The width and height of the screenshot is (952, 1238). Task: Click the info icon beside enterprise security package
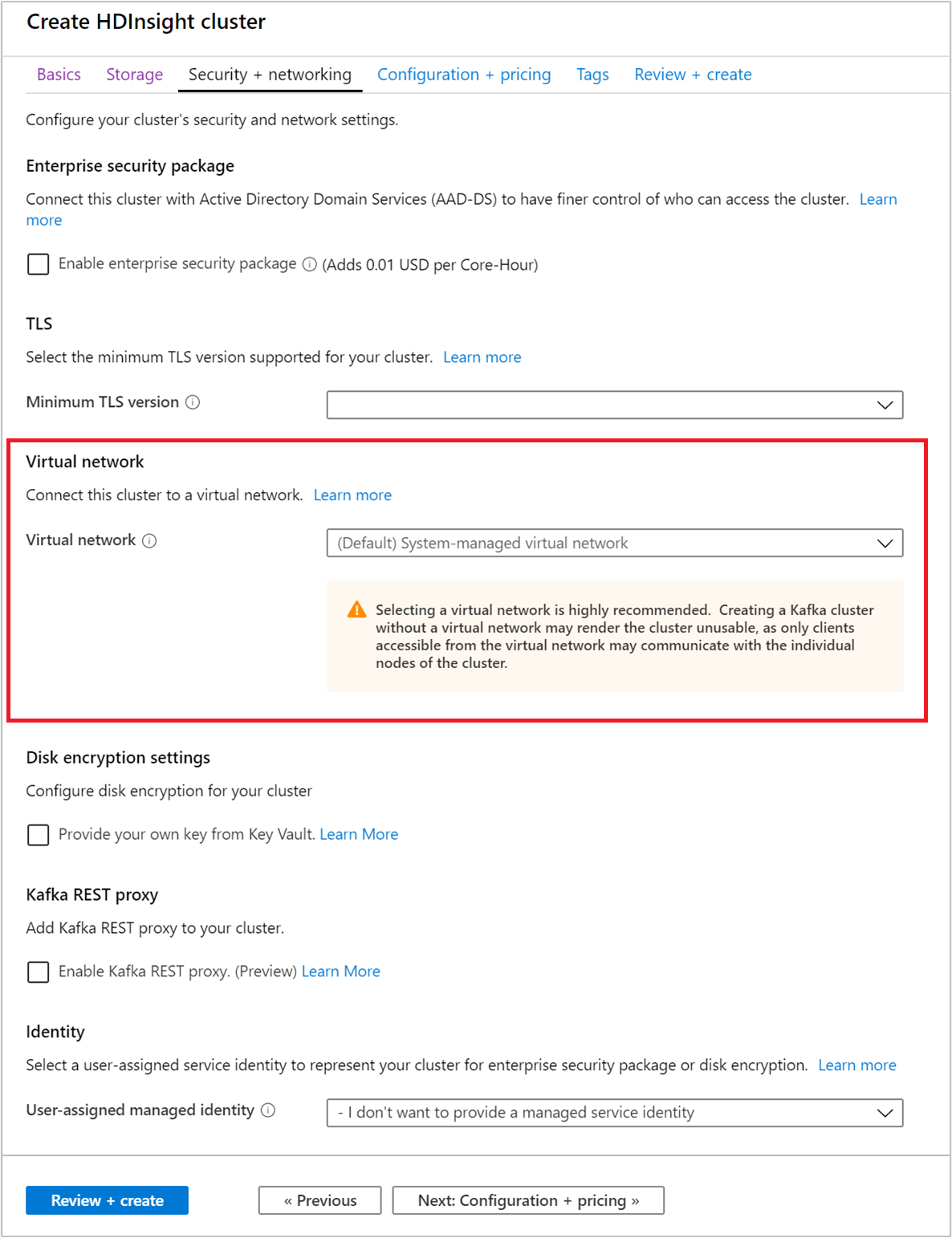point(309,264)
